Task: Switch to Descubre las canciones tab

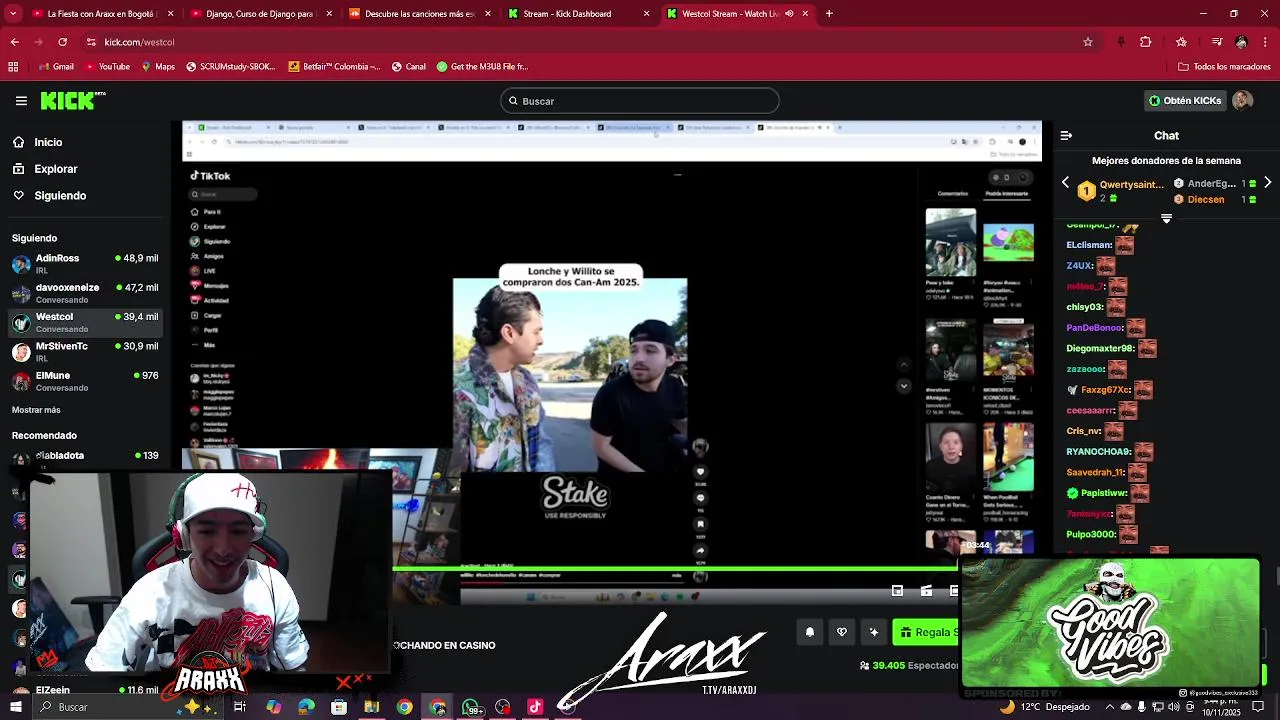Action: (419, 14)
